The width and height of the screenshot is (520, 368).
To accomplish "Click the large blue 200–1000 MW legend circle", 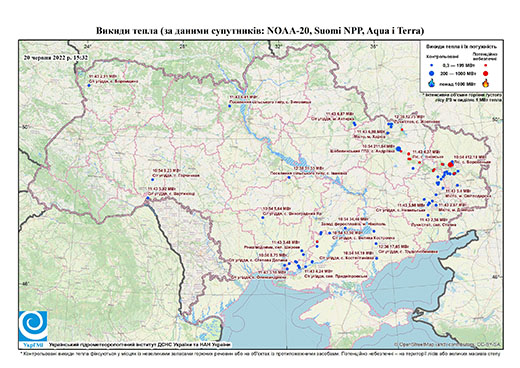I will (432, 73).
